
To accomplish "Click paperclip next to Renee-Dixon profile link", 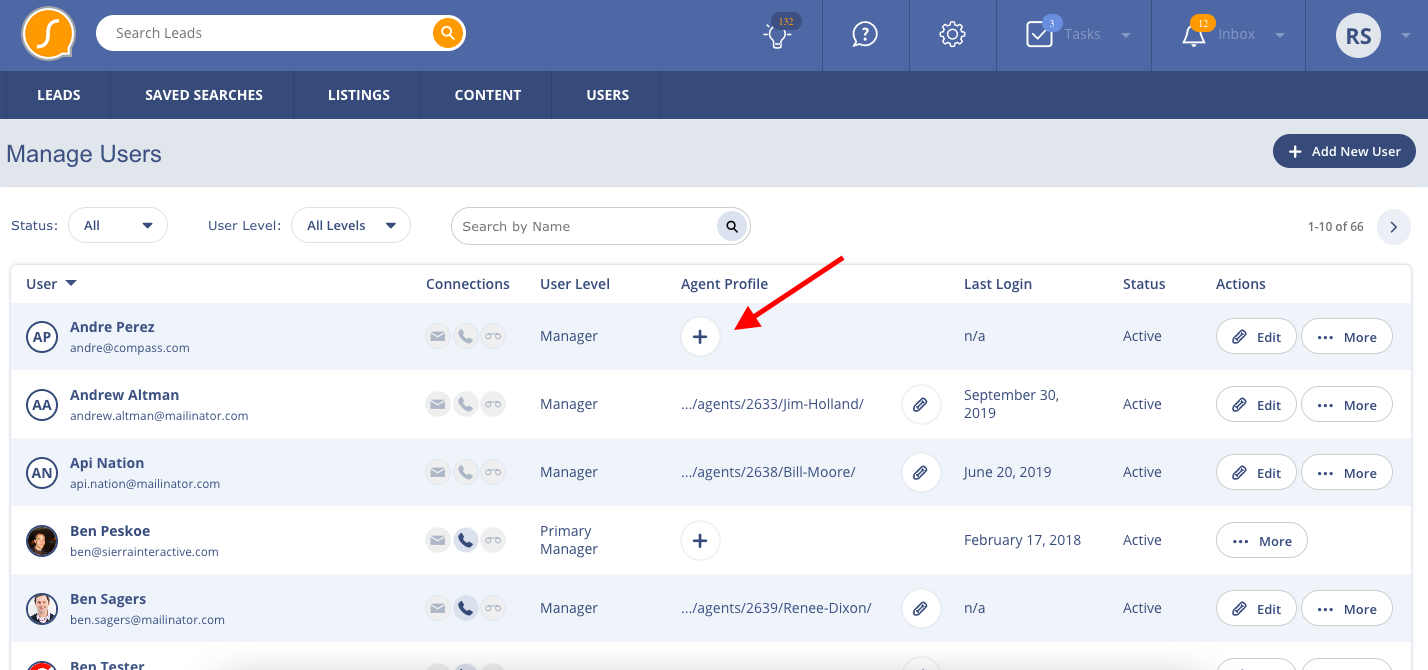I will click(921, 609).
